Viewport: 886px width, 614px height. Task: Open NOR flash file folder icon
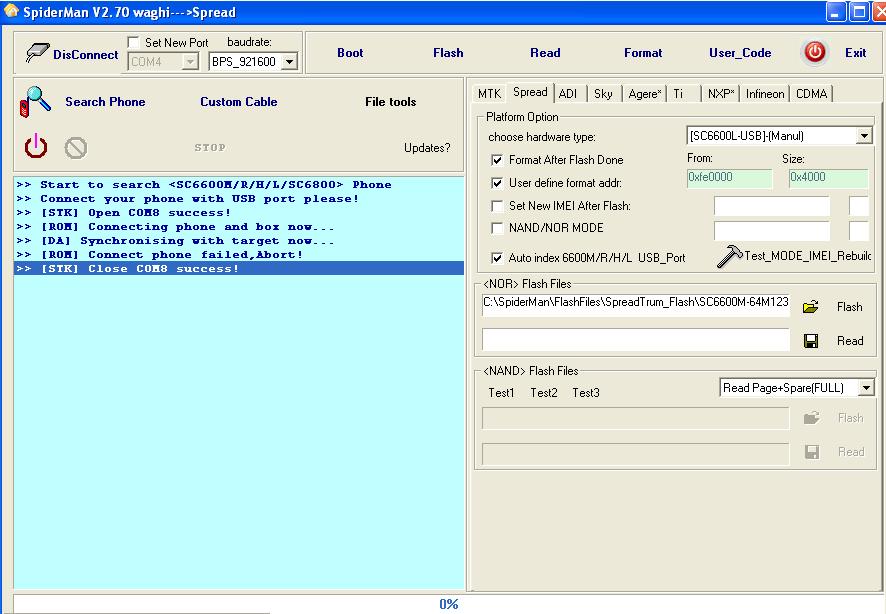tap(810, 307)
